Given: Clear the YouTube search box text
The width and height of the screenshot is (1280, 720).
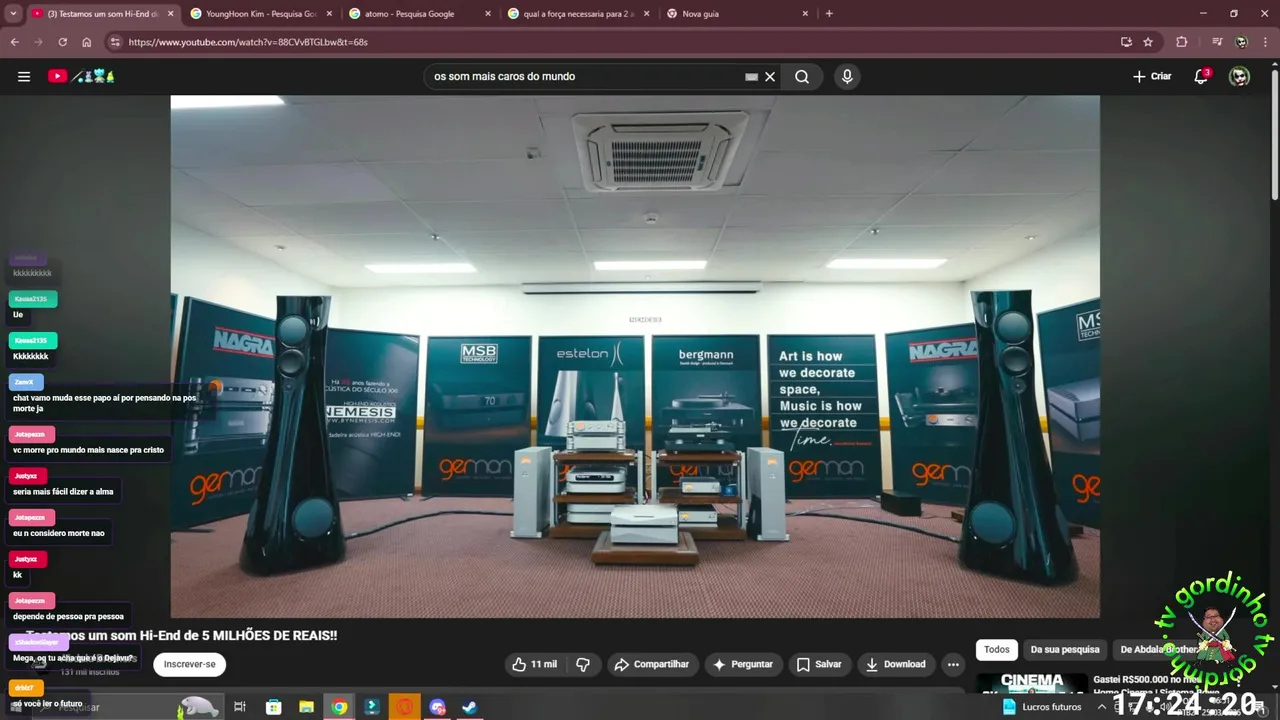Looking at the screenshot, I should 770,76.
